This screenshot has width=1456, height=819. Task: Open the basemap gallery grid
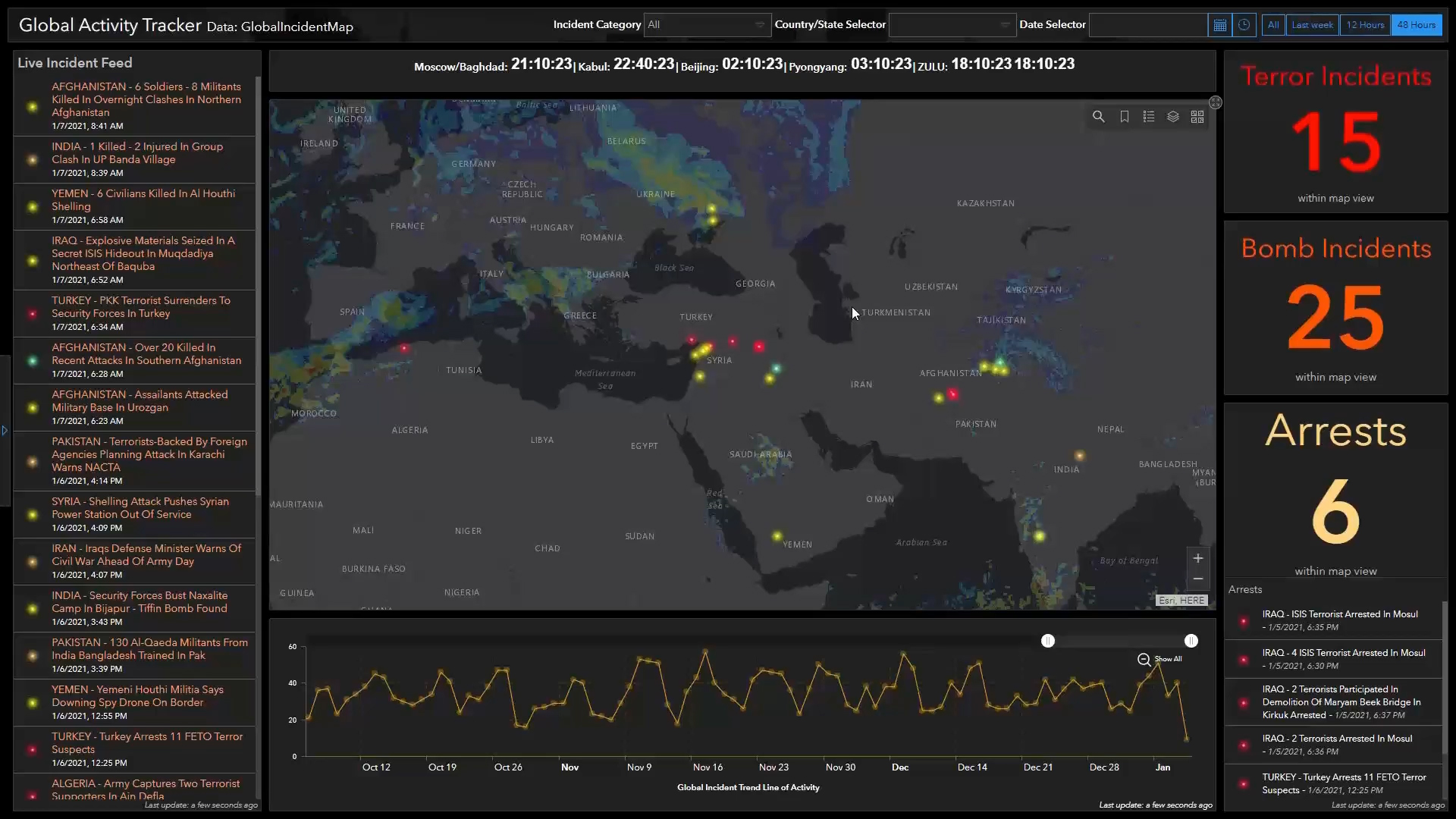point(1197,117)
